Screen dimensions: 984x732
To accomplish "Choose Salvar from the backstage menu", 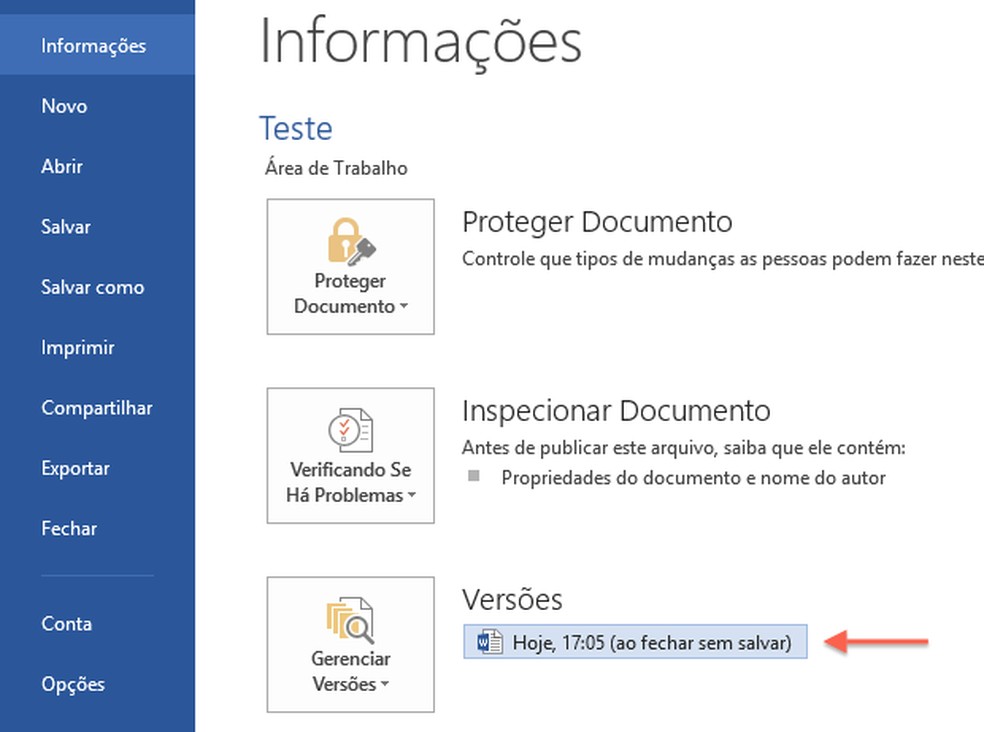I will point(66,227).
